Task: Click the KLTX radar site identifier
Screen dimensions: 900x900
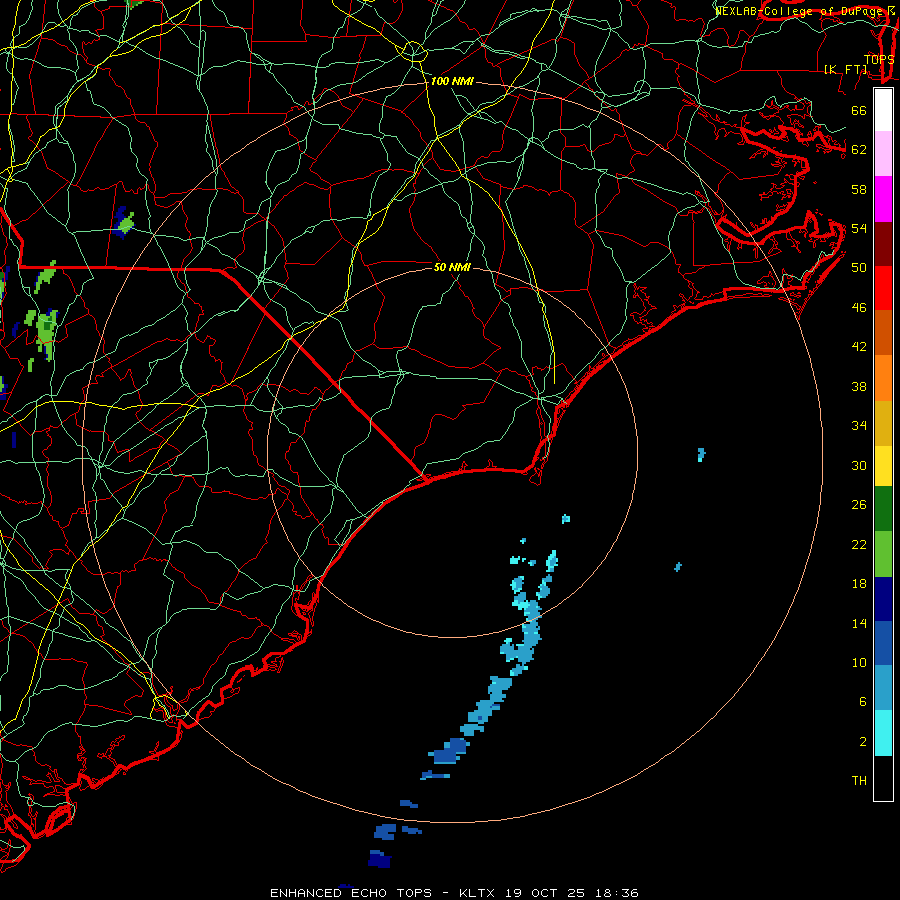Action: pyautogui.click(x=478, y=893)
